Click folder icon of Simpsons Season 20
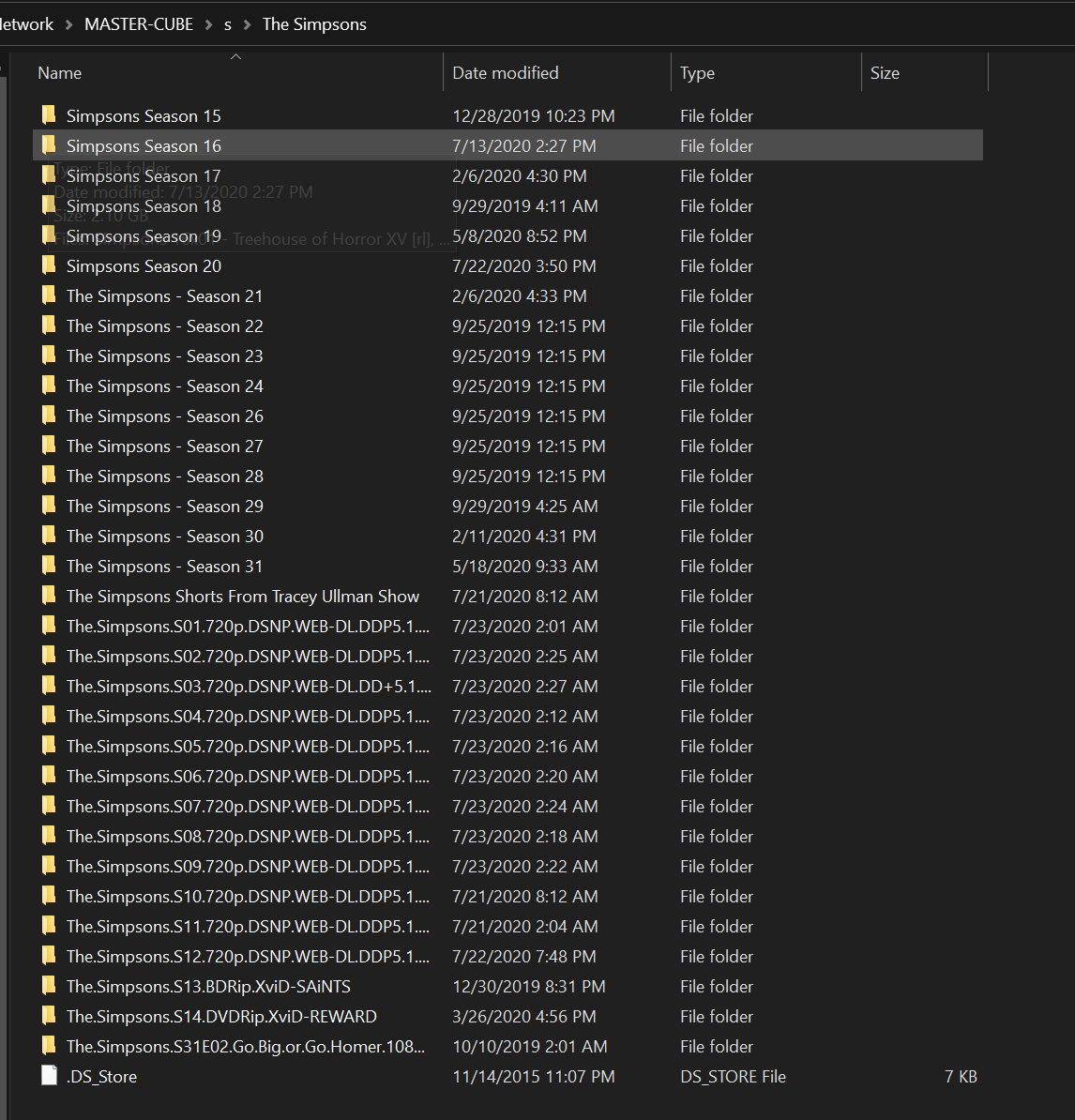 tap(49, 265)
